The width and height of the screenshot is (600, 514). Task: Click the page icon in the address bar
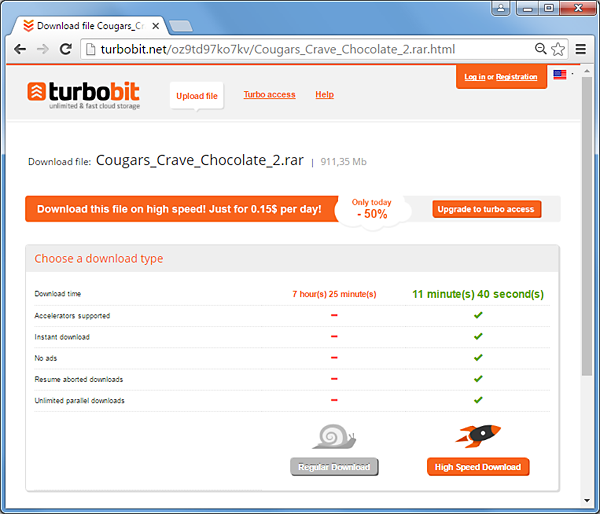(90, 49)
